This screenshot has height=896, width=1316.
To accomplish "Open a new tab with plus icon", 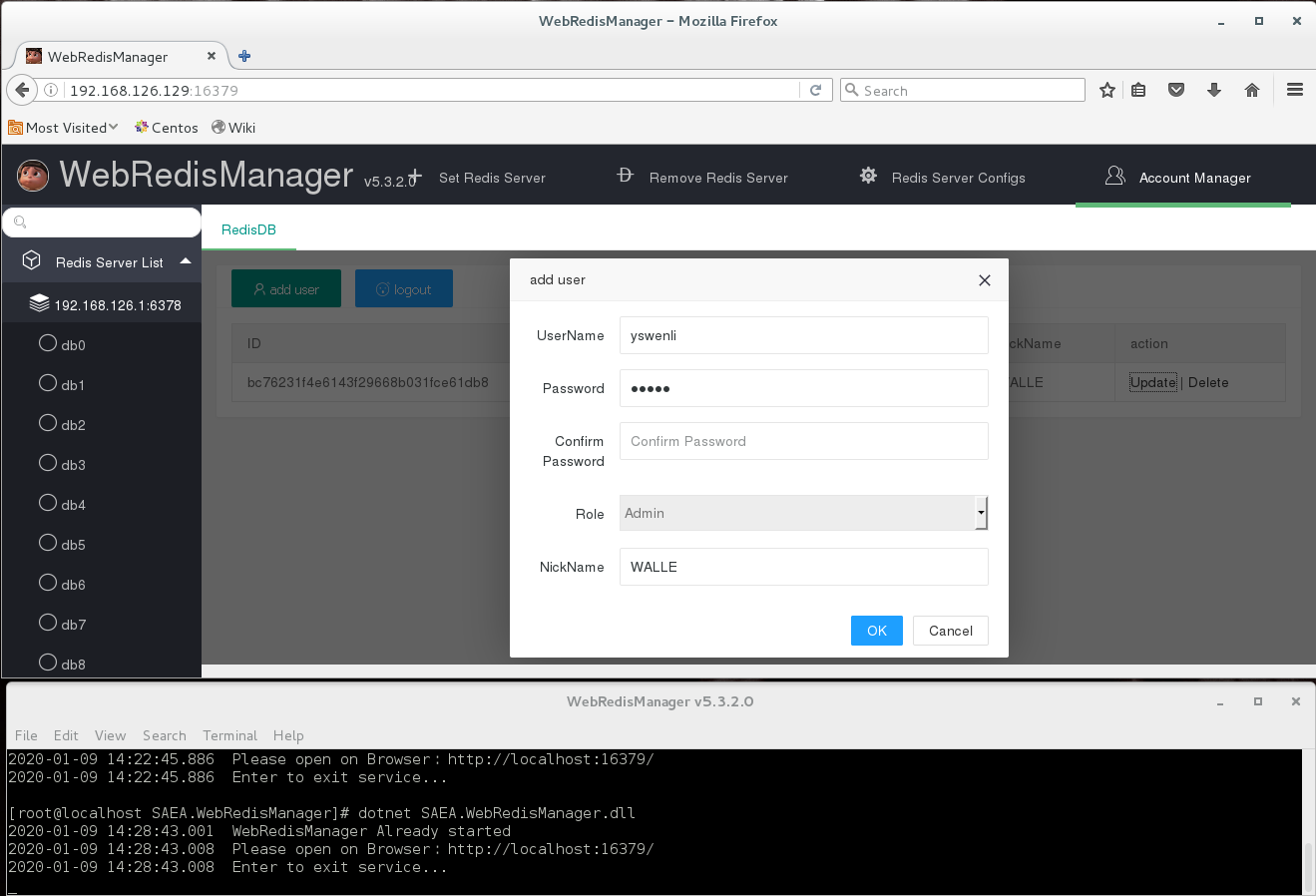I will click(244, 56).
